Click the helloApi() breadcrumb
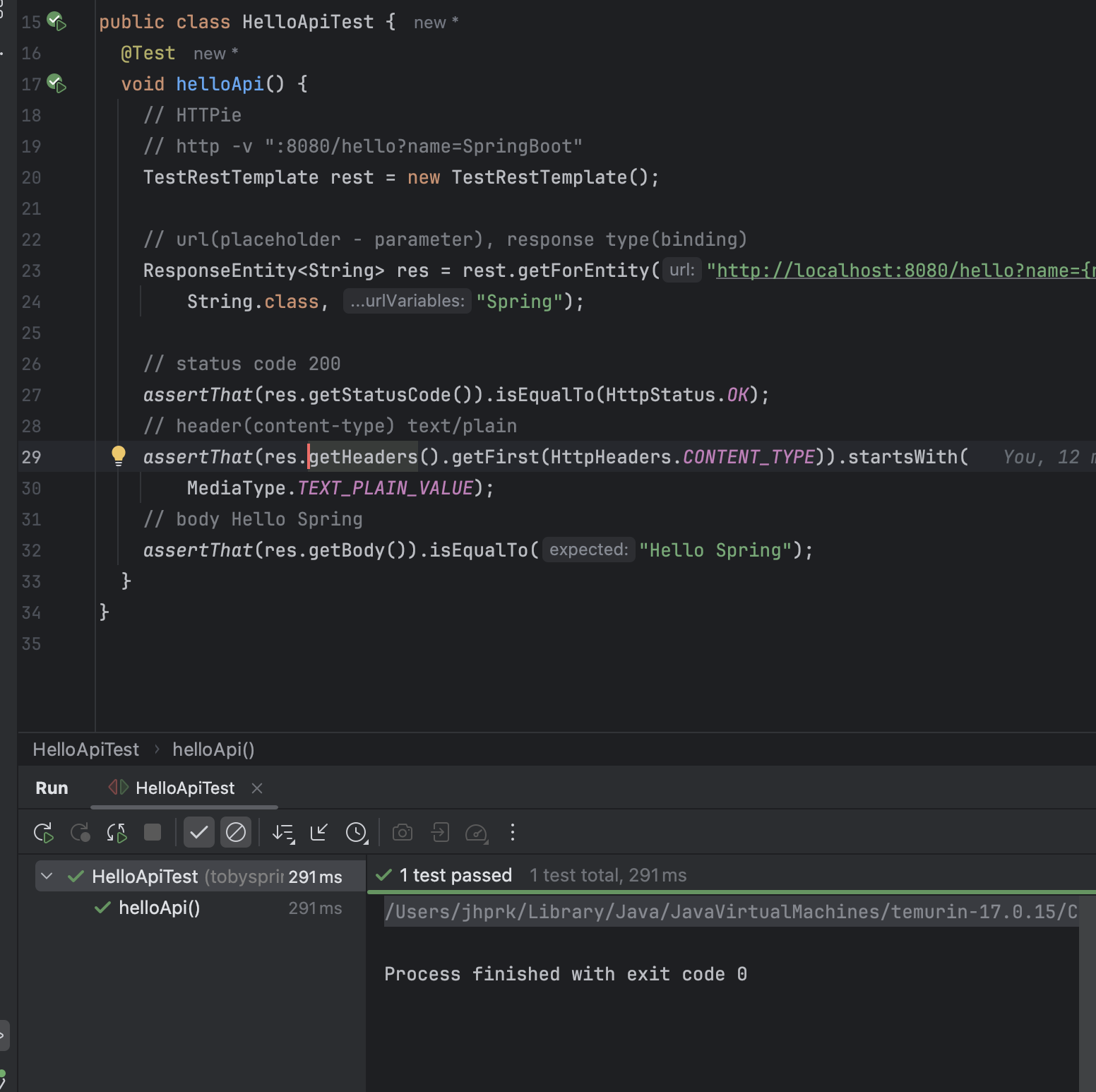This screenshot has height=1092, width=1096. click(x=213, y=749)
